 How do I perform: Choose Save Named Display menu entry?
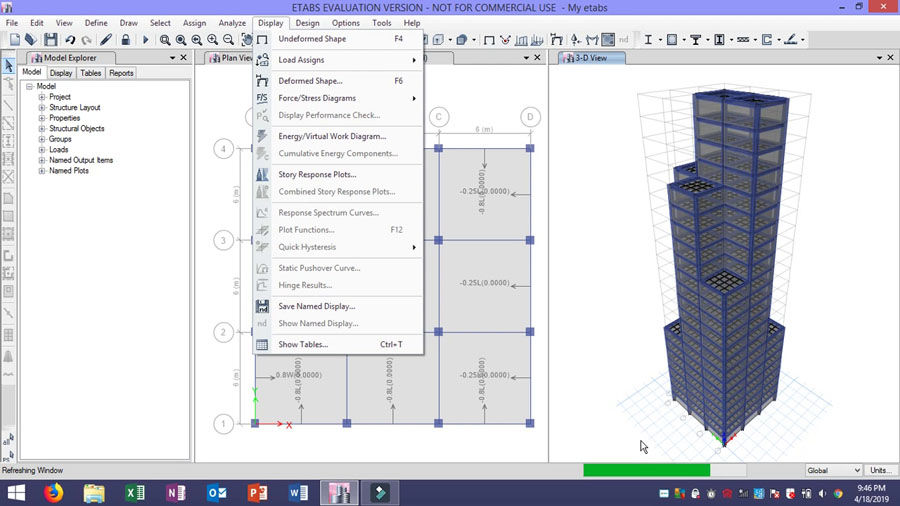(338, 306)
